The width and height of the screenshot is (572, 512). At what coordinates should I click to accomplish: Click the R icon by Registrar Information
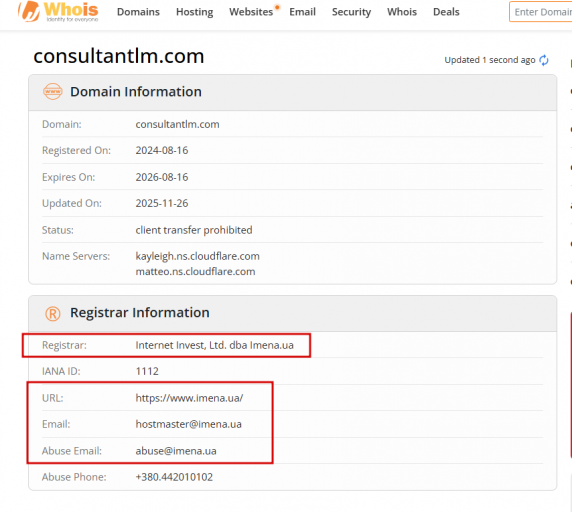coord(53,313)
